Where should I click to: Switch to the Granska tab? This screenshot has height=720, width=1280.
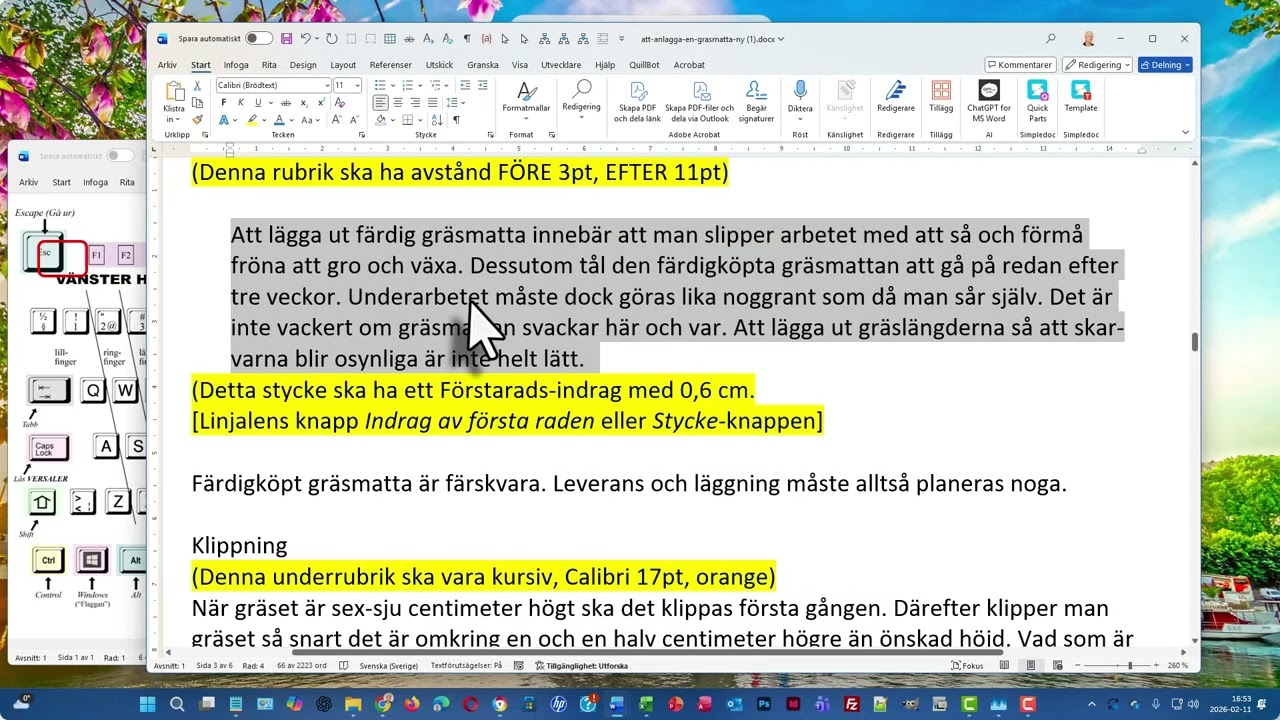click(x=483, y=65)
